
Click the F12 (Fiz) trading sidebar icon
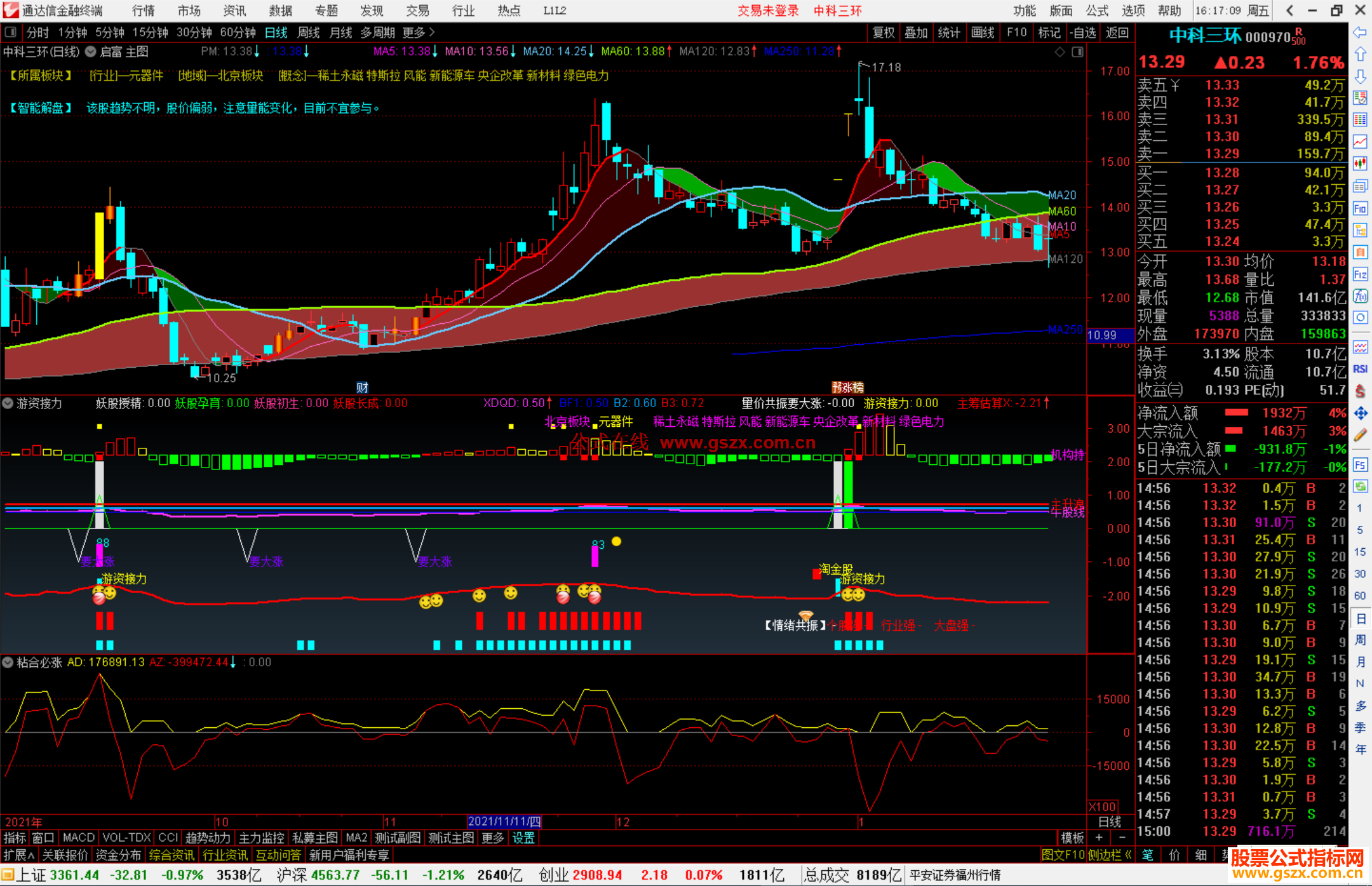[x=1360, y=274]
